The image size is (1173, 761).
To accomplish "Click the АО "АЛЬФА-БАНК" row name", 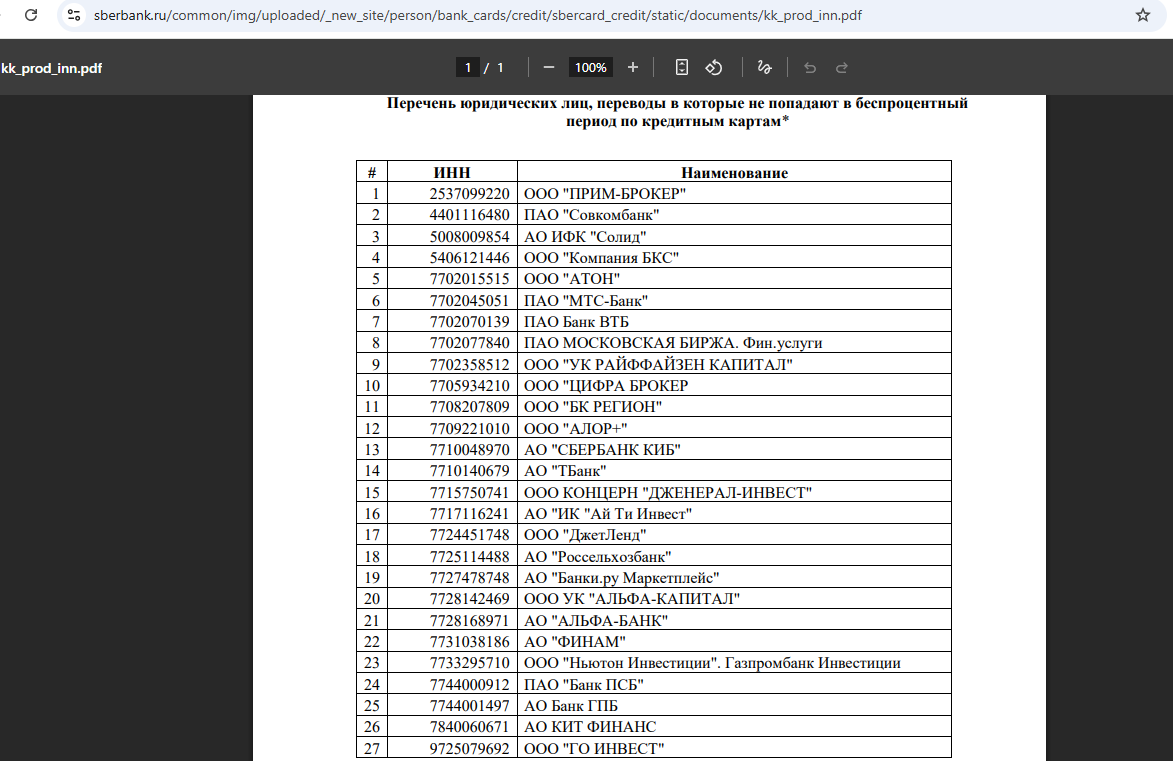I will point(596,620).
